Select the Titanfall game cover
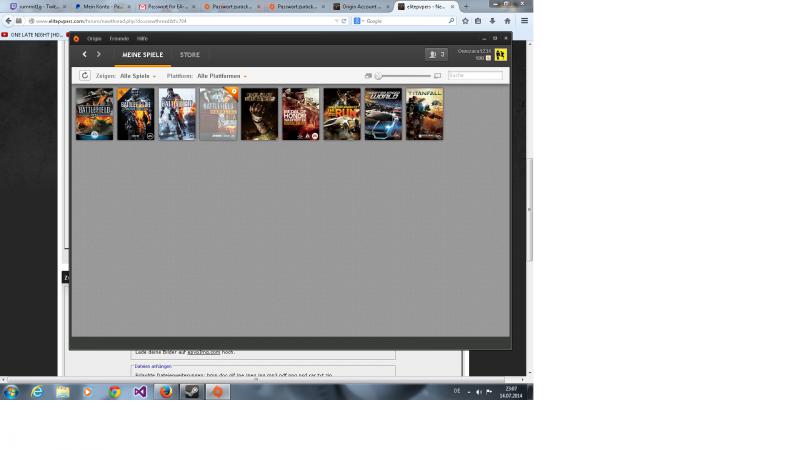This screenshot has height=450, width=800. [424, 114]
